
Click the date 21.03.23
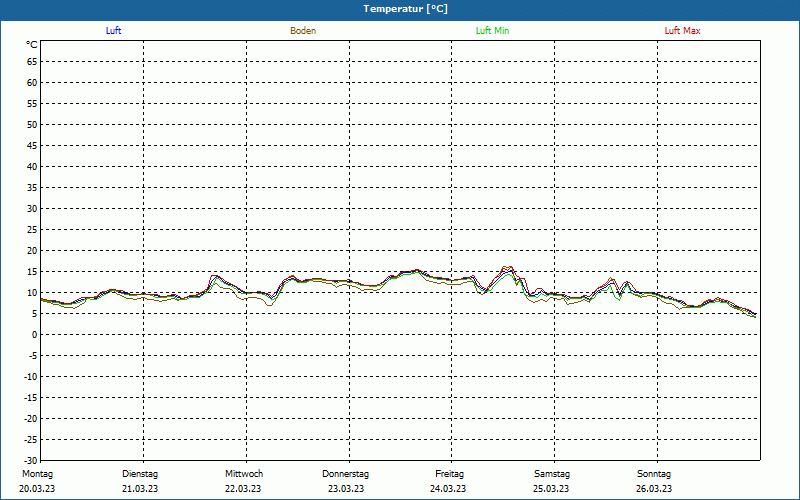click(140, 489)
